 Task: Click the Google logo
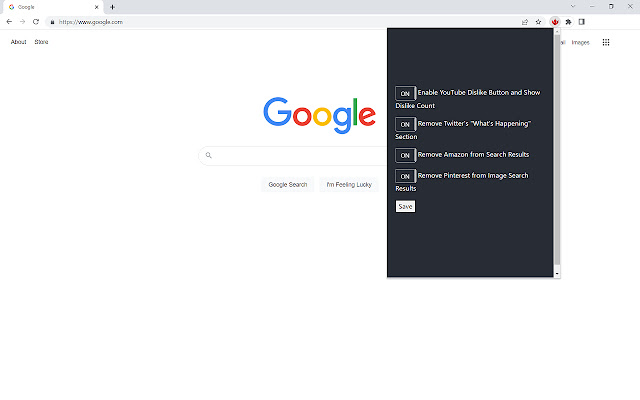tap(320, 115)
